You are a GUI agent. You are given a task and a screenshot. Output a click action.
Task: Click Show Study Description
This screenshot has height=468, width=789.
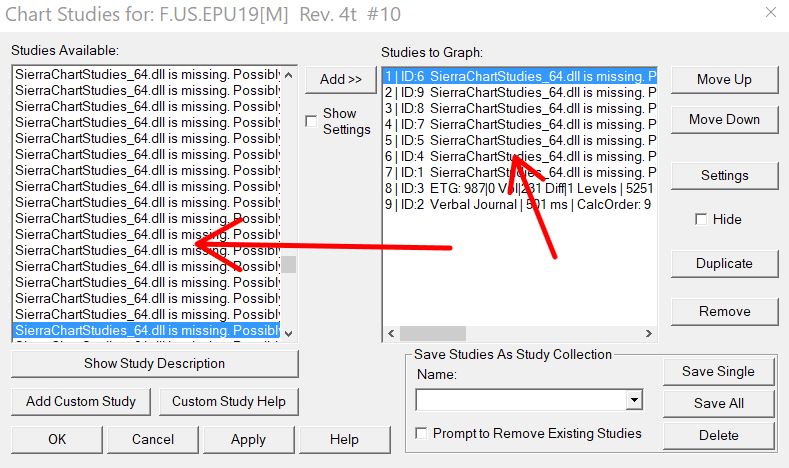click(x=154, y=363)
